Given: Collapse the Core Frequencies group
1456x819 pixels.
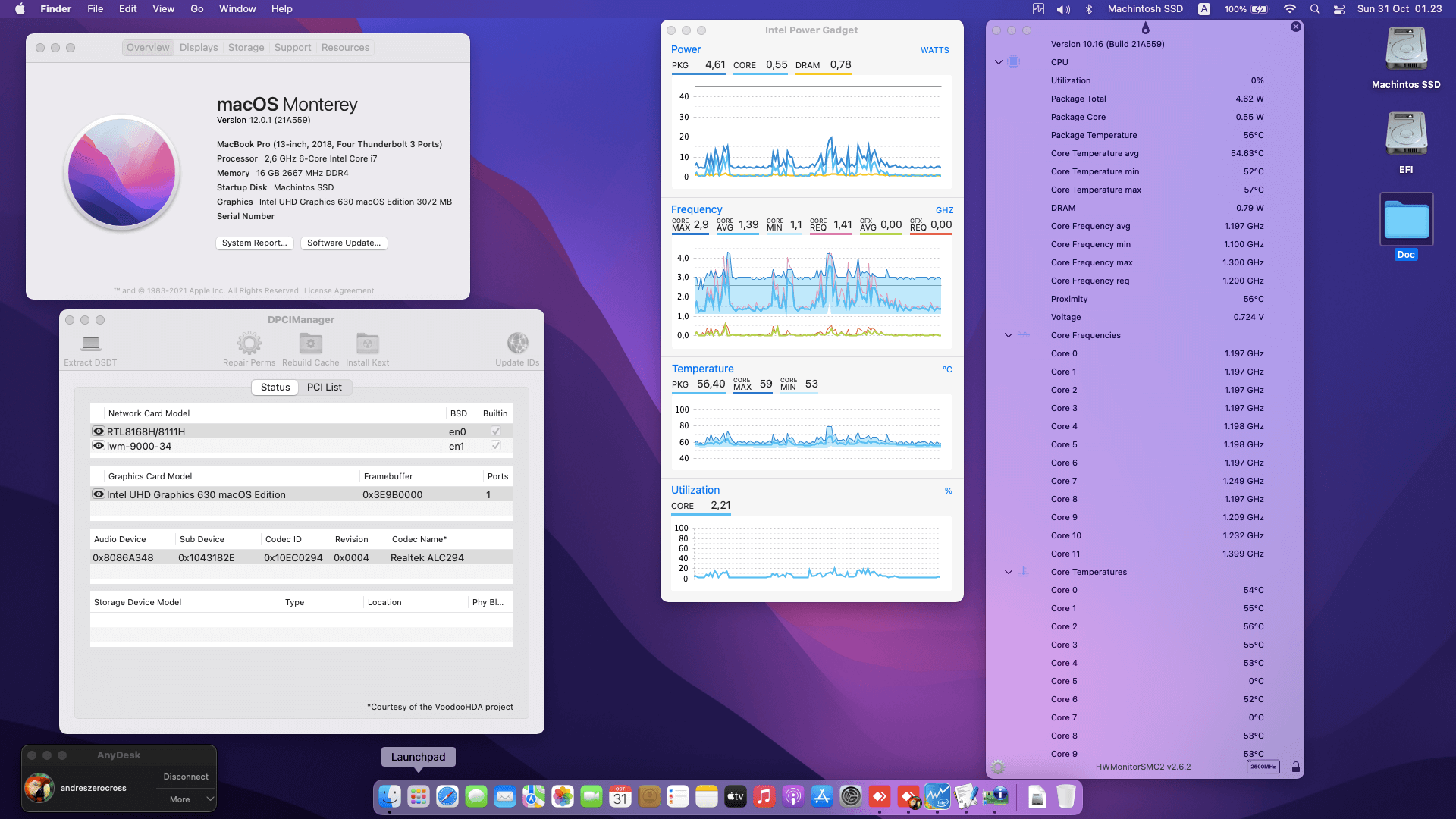Looking at the screenshot, I should tap(1009, 335).
